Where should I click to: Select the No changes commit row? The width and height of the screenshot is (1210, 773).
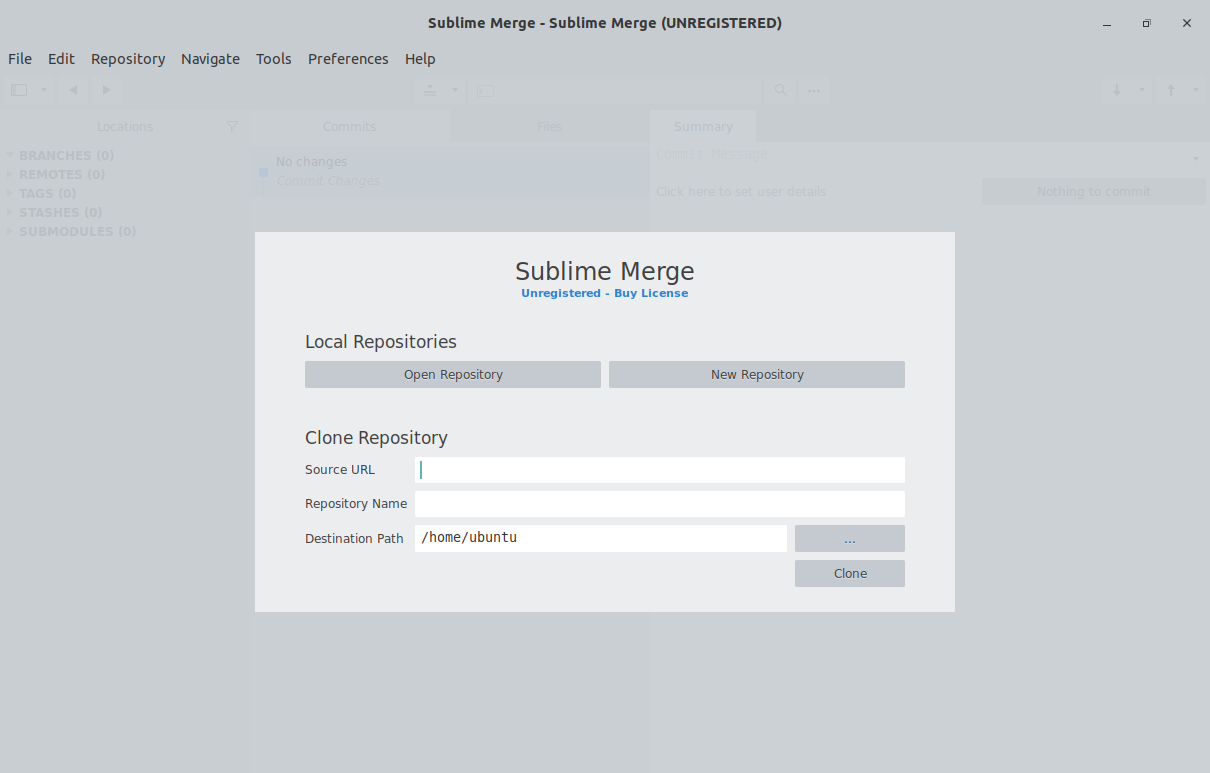pyautogui.click(x=448, y=171)
